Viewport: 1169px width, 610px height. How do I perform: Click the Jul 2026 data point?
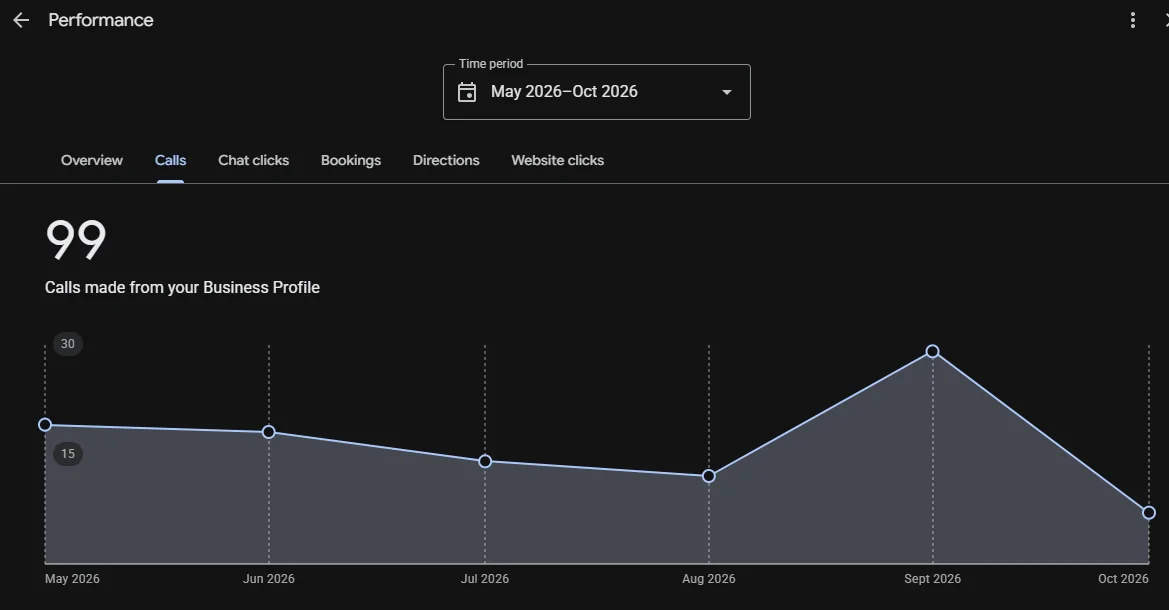[x=485, y=462]
